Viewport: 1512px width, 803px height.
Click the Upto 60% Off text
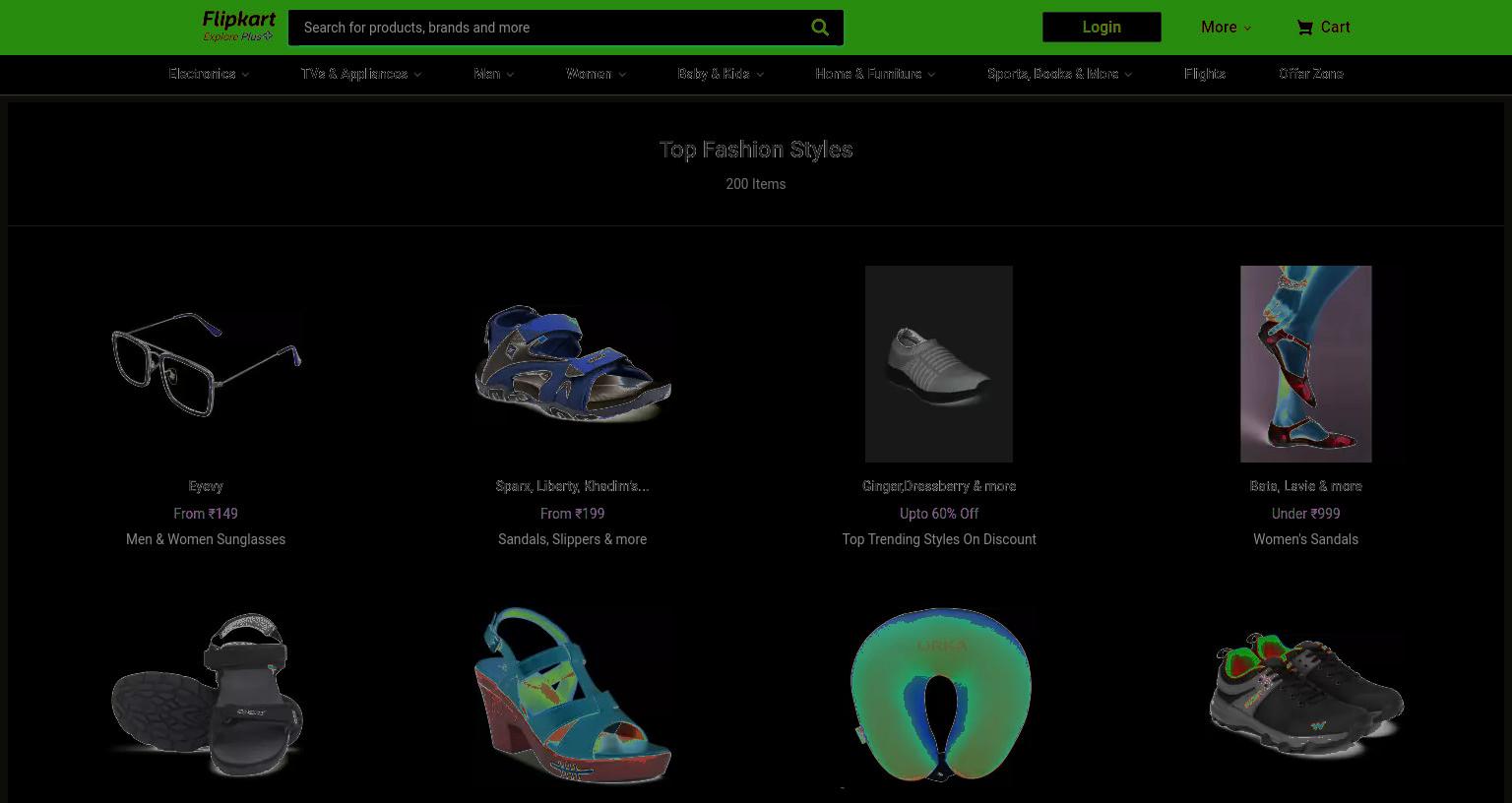pyautogui.click(x=939, y=514)
